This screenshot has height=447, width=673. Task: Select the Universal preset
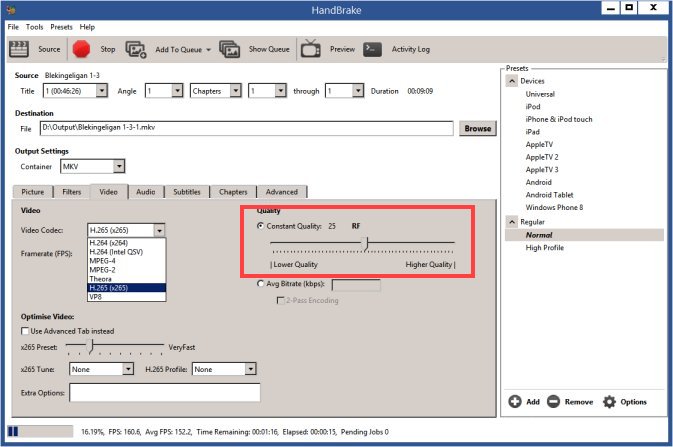click(540, 94)
